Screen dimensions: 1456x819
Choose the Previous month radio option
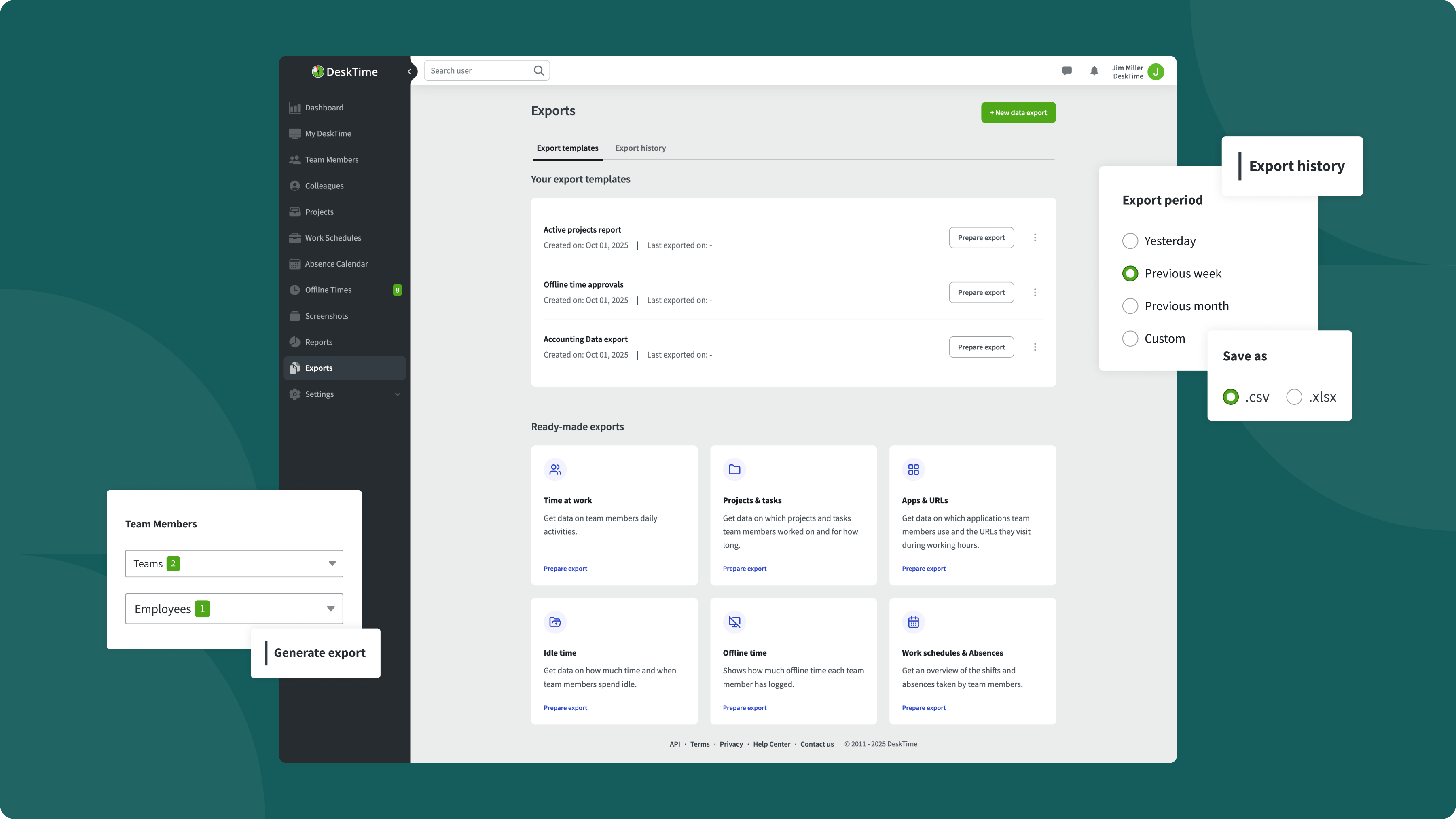(x=1130, y=306)
